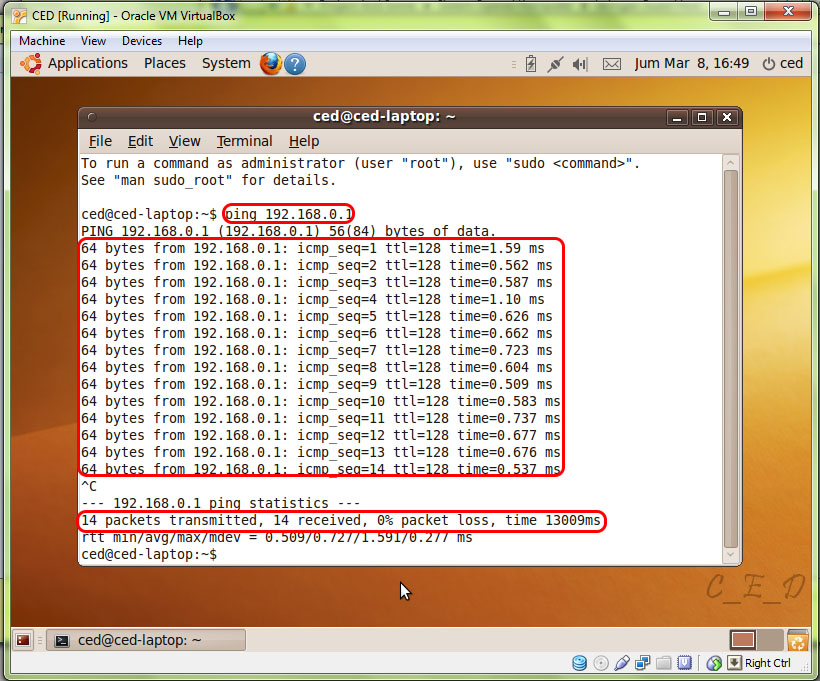Click the ping 192.168.0.1 command text
The width and height of the screenshot is (820, 681).
[x=289, y=214]
